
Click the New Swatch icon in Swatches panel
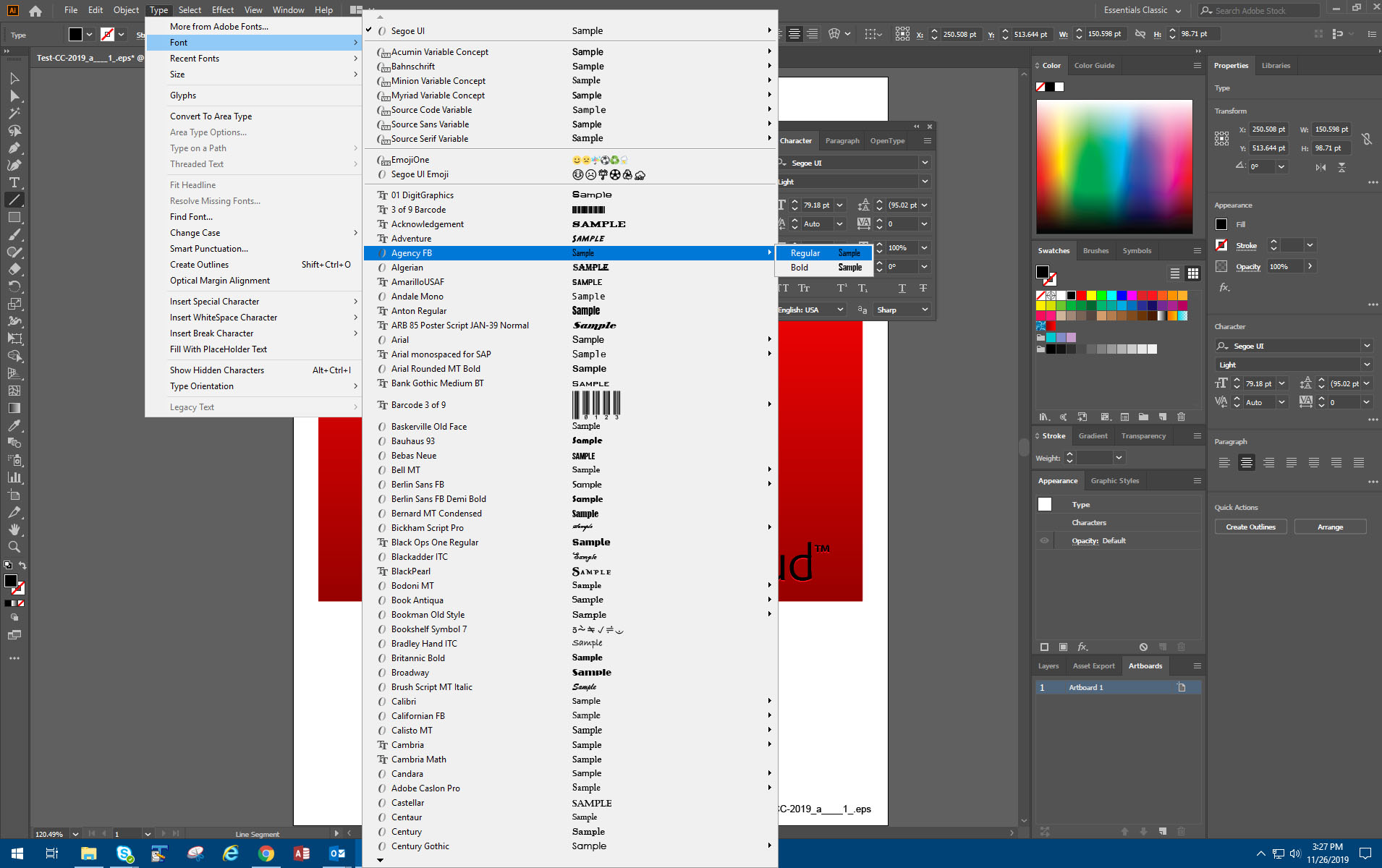pos(1163,417)
